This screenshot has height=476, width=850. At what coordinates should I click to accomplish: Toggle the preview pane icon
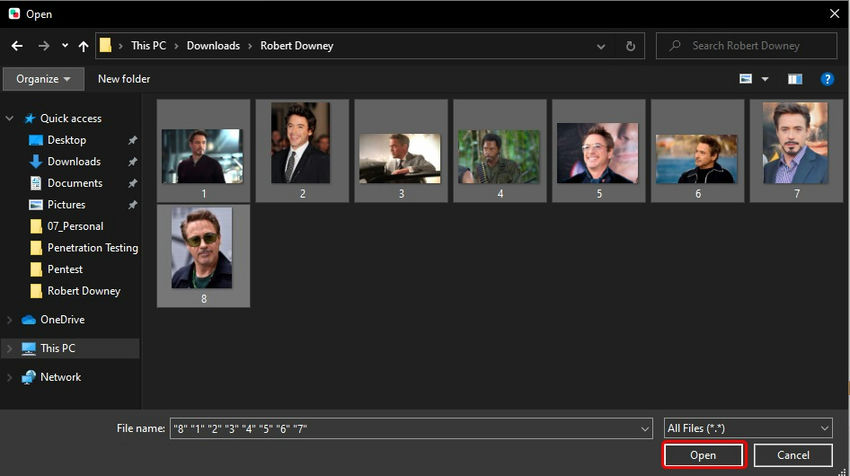pyautogui.click(x=795, y=78)
